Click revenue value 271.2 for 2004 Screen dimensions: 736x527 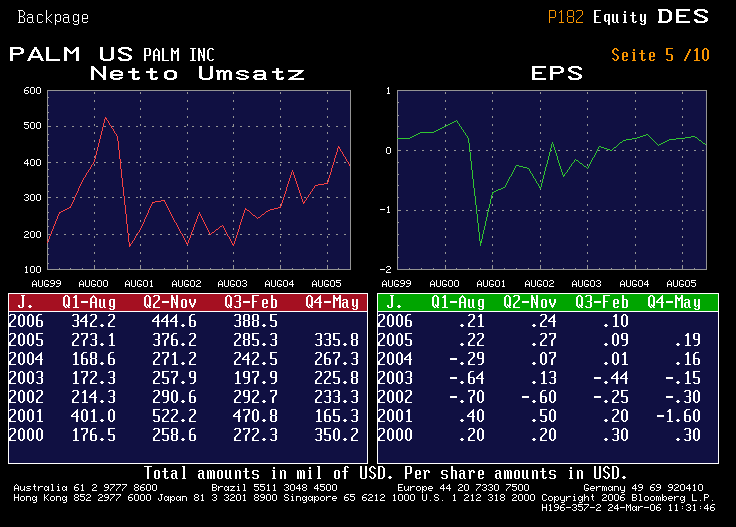[174, 359]
